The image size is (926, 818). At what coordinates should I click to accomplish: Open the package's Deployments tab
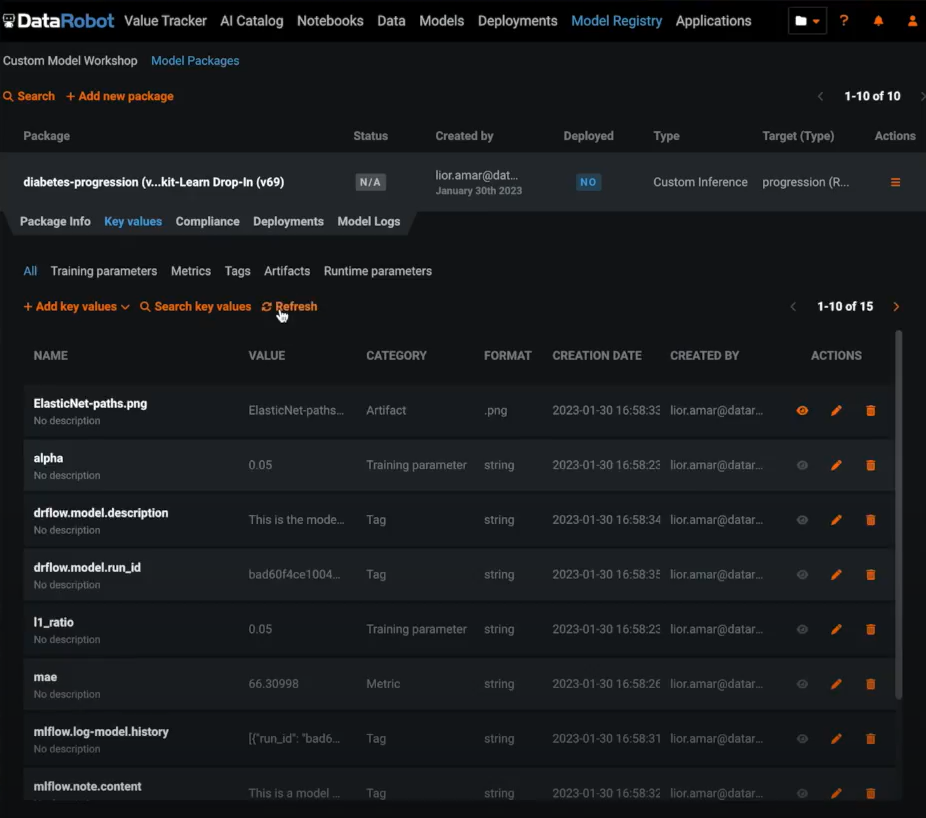click(288, 221)
